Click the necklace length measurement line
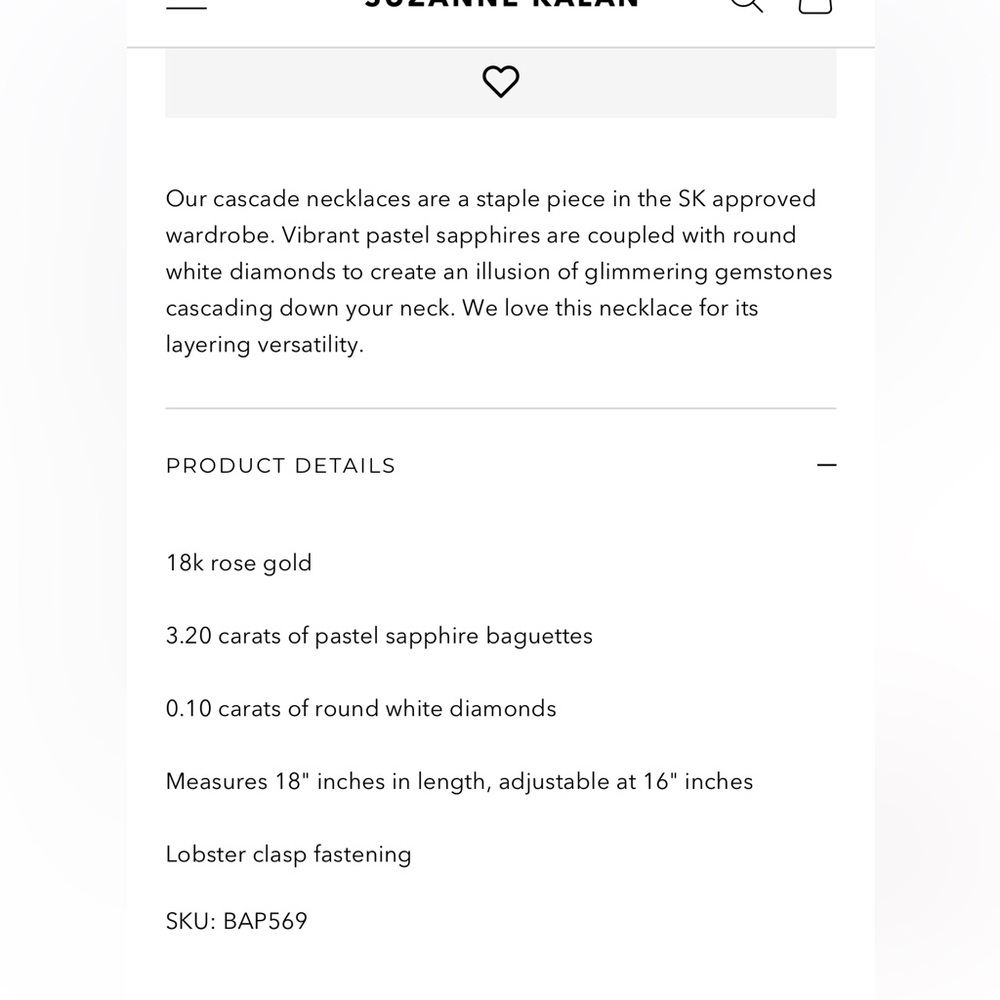 point(459,782)
